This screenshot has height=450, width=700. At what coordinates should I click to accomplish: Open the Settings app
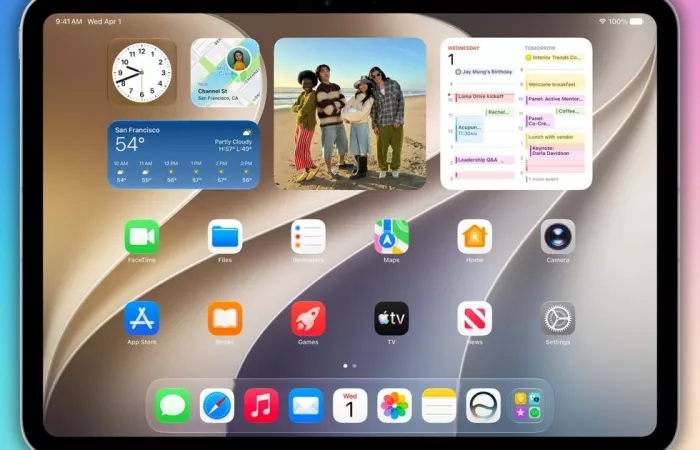pos(558,319)
